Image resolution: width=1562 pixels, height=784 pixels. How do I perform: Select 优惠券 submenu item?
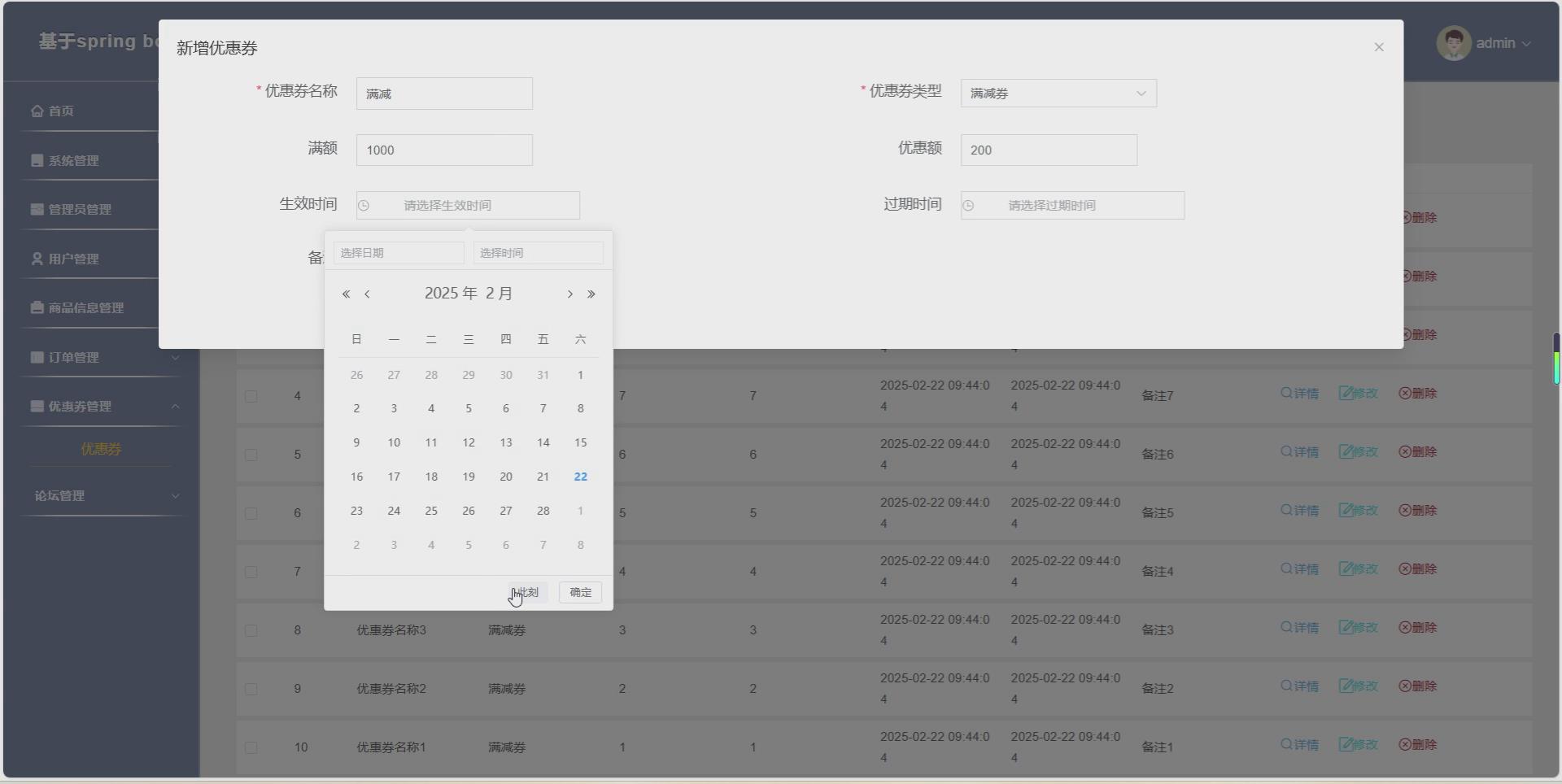pyautogui.click(x=101, y=449)
